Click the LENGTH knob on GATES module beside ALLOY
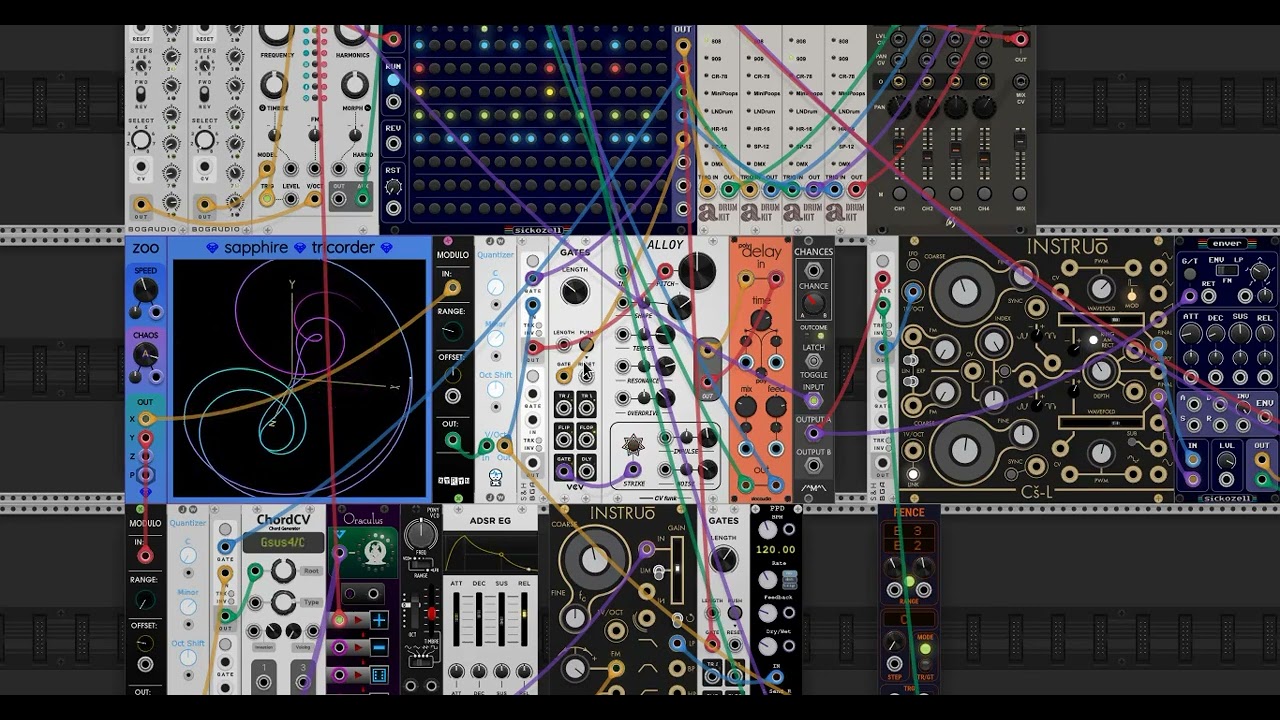The width and height of the screenshot is (1280, 720). point(574,291)
